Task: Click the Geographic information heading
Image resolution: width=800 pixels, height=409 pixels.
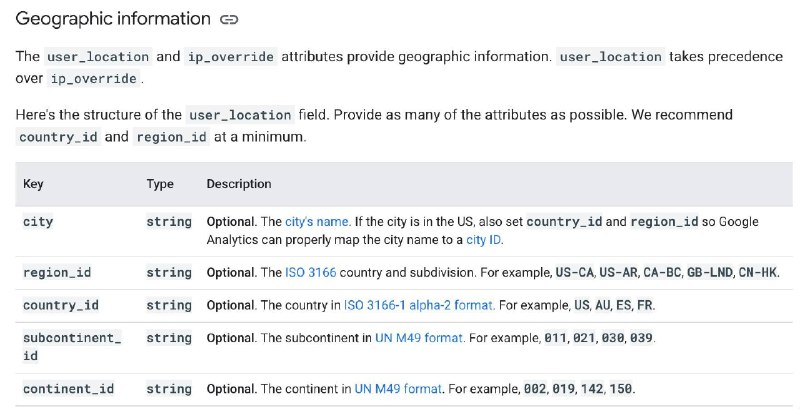Action: point(113,19)
